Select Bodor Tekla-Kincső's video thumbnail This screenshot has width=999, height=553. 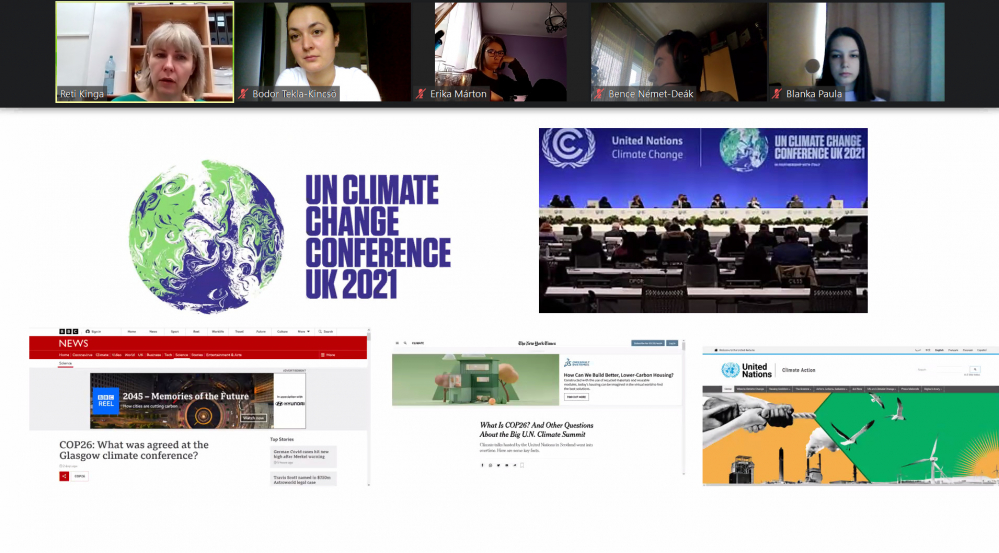[x=323, y=52]
